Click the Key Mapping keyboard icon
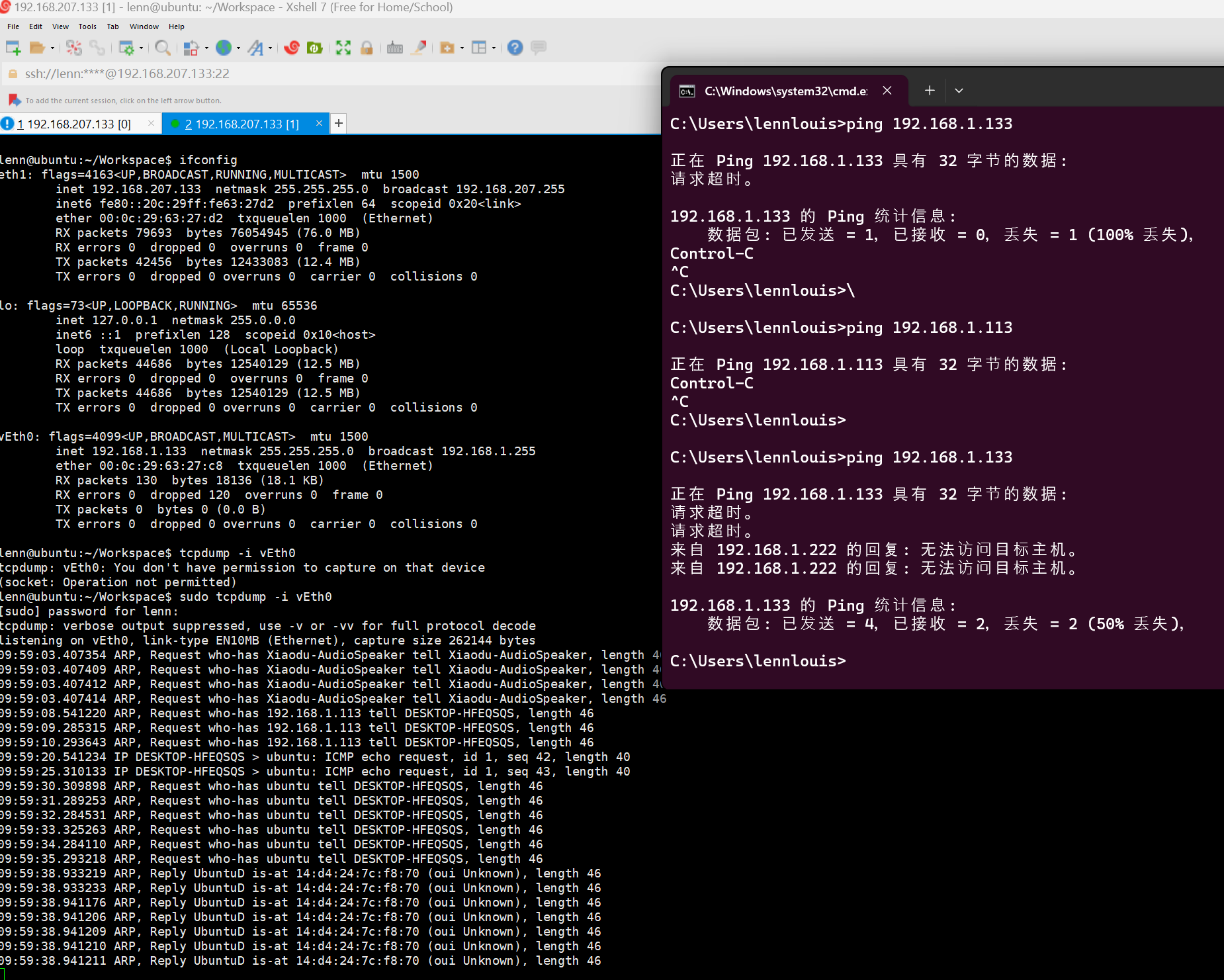Image resolution: width=1224 pixels, height=980 pixels. [x=395, y=48]
